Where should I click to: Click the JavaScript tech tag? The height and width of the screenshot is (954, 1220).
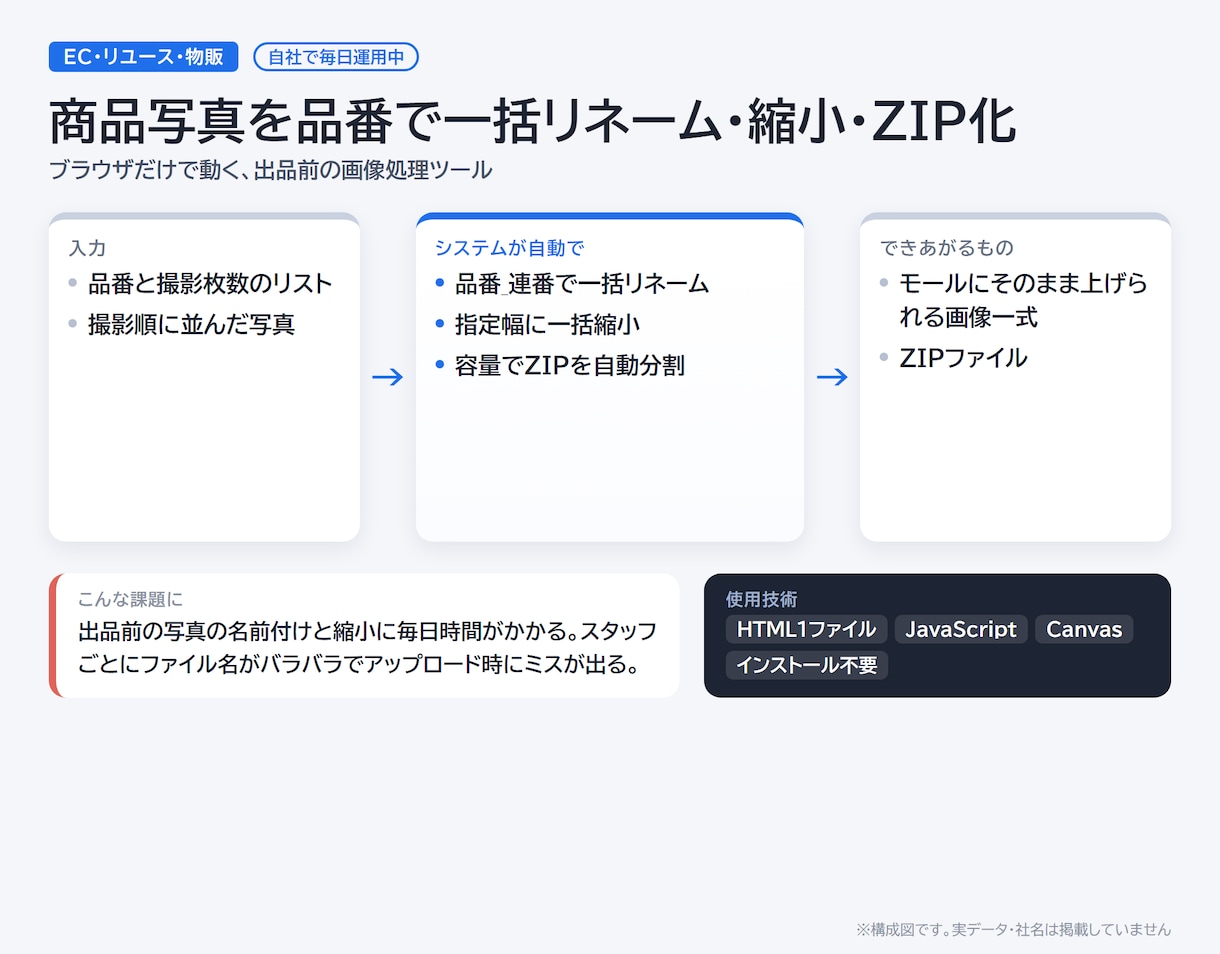pos(961,629)
